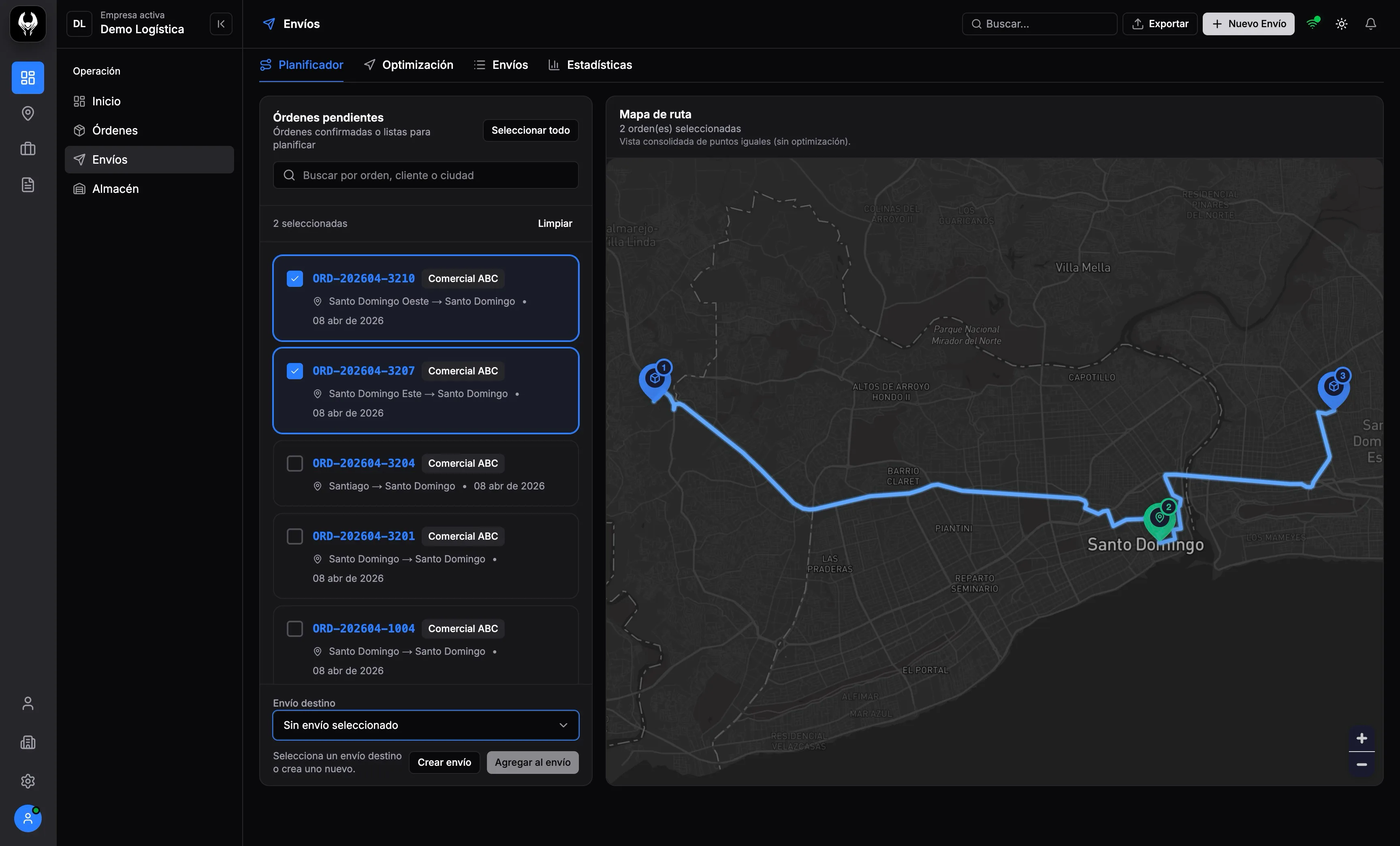Open the dashboard grid icon in rail

pyautogui.click(x=28, y=77)
